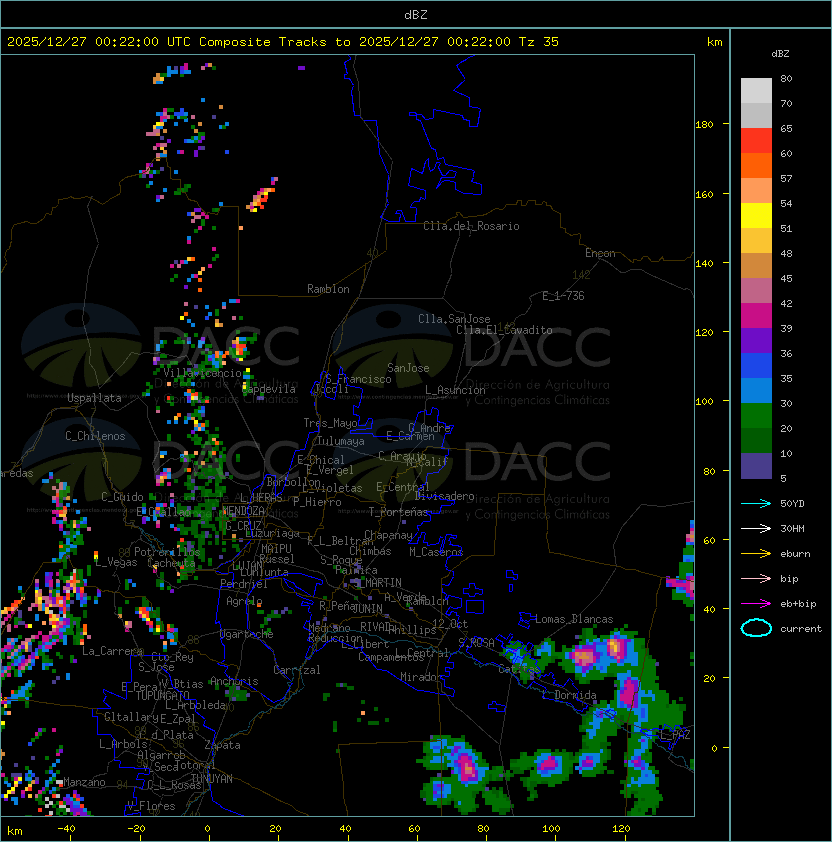Click the '100' tick on horizontal km axis
The image size is (832, 842).
point(552,829)
